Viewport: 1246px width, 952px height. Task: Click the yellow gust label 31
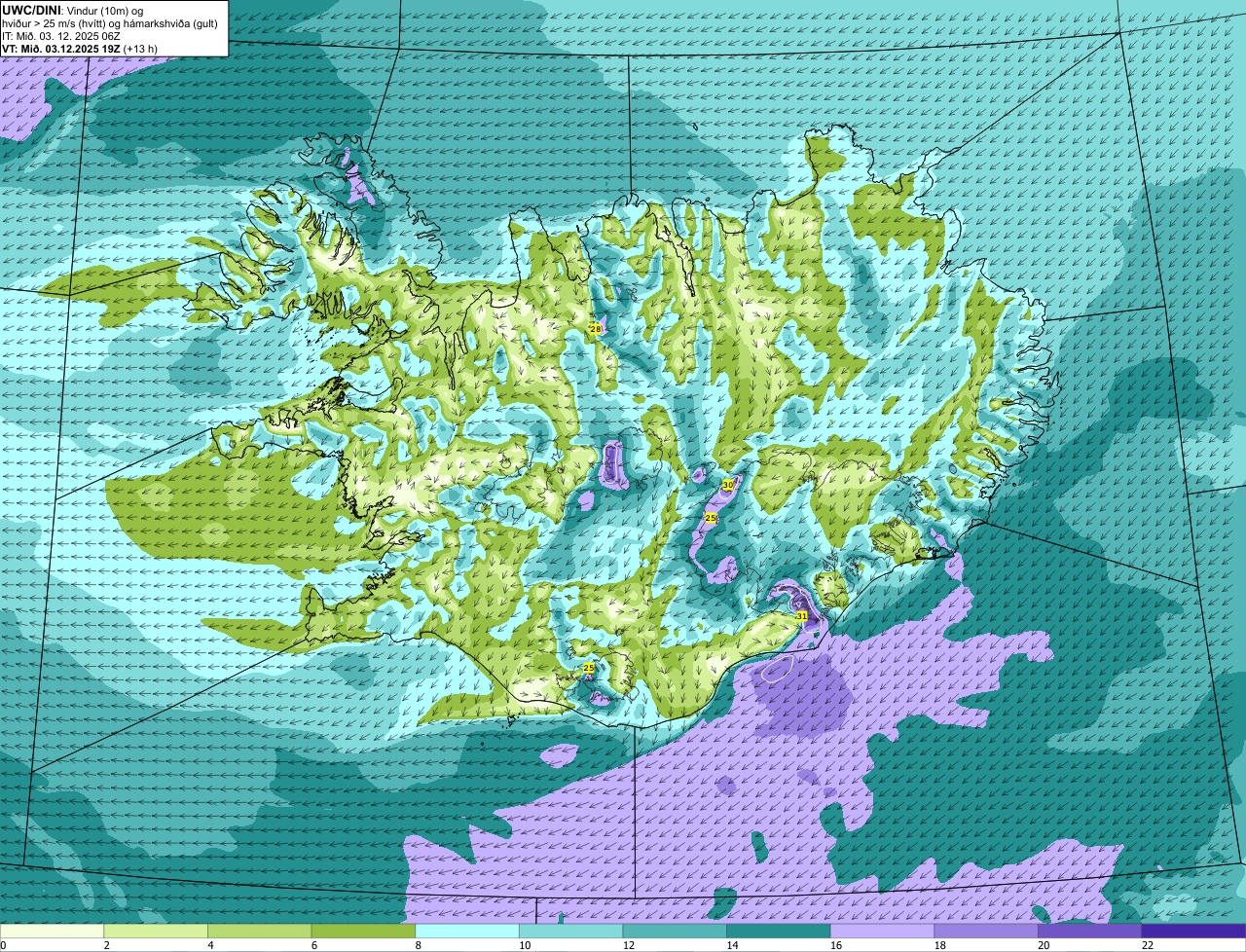[x=802, y=616]
